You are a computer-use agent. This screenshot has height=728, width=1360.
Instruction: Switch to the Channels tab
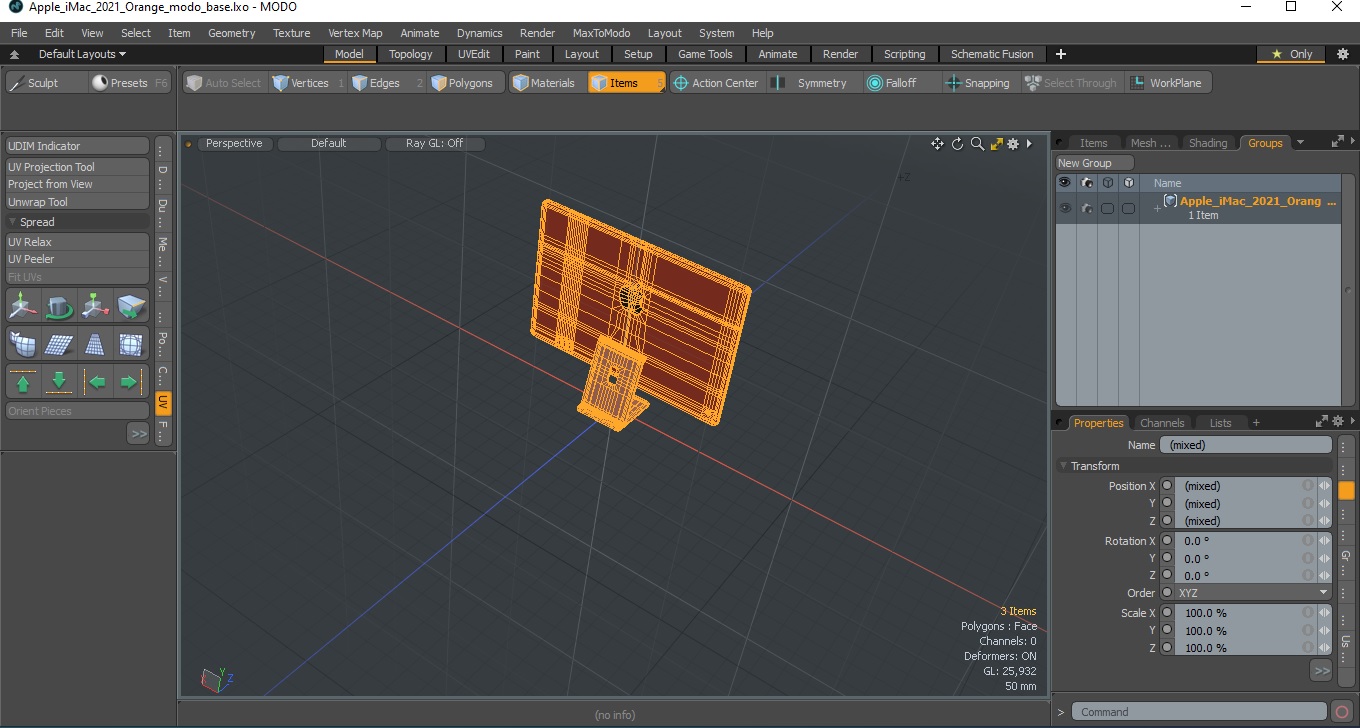1162,423
